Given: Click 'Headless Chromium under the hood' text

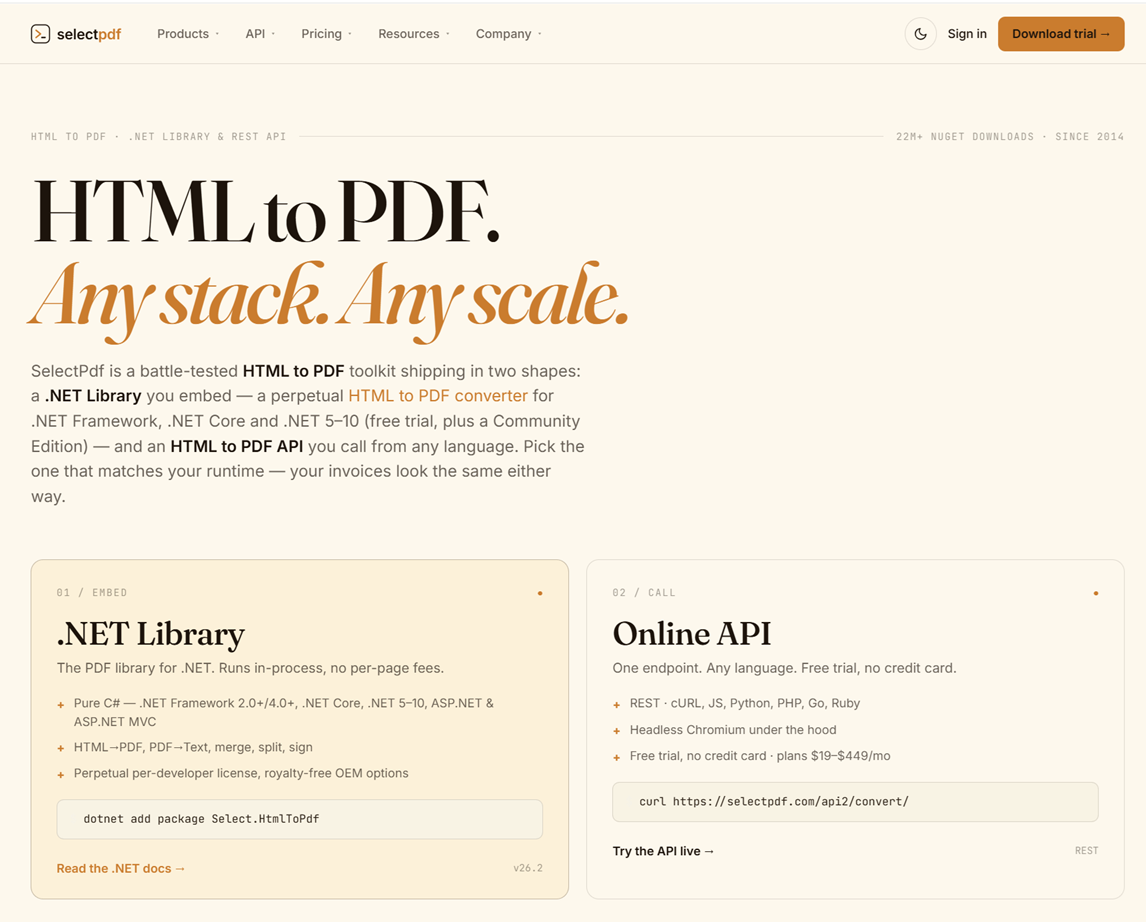Looking at the screenshot, I should click(733, 730).
